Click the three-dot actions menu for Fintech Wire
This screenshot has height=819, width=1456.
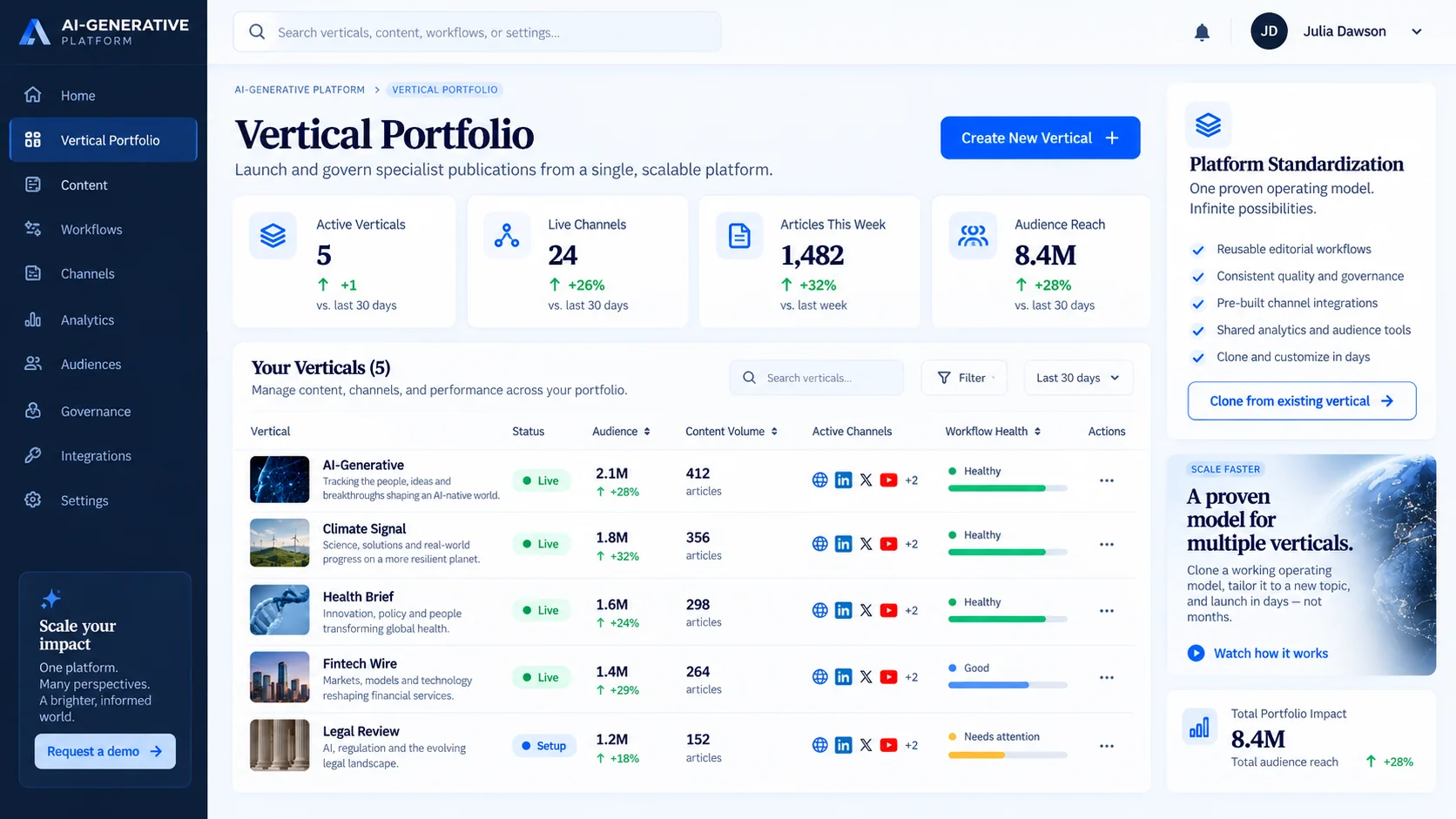point(1107,677)
